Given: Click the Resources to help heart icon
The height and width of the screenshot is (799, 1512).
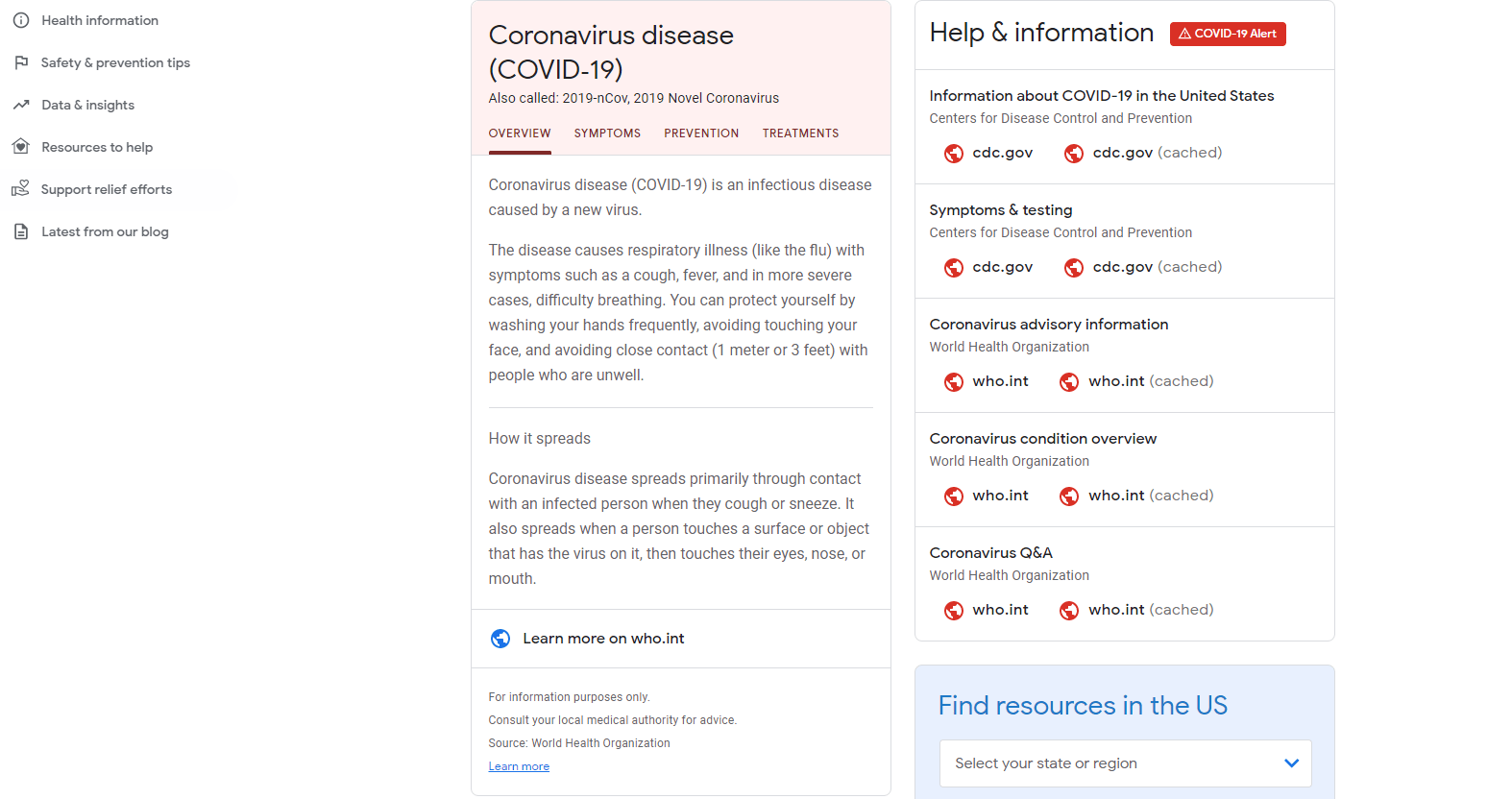Looking at the screenshot, I should [x=21, y=147].
